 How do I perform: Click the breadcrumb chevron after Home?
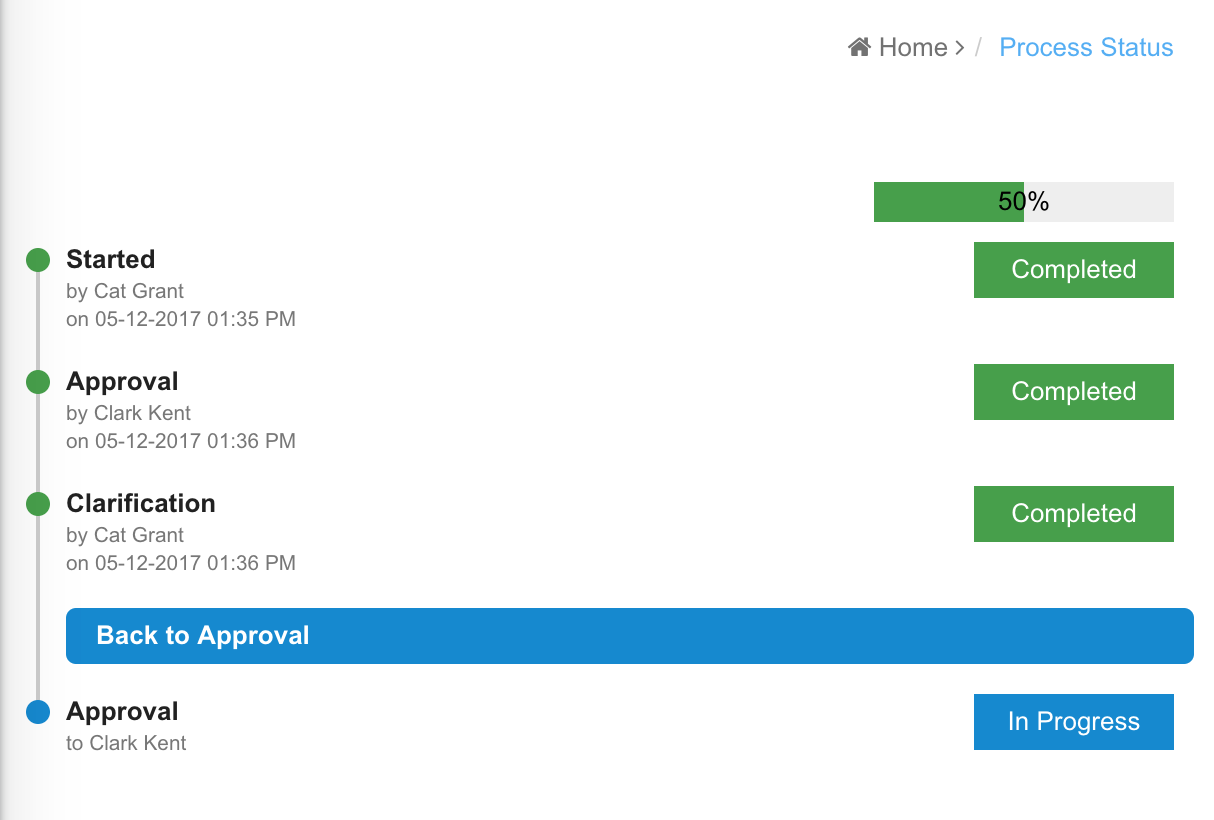[960, 48]
